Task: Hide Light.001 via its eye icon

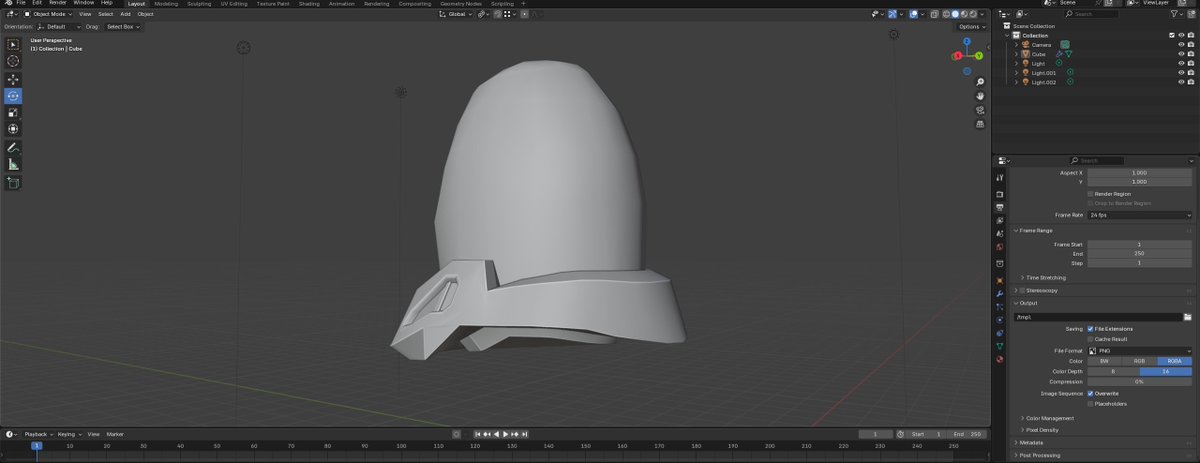Action: (1181, 73)
